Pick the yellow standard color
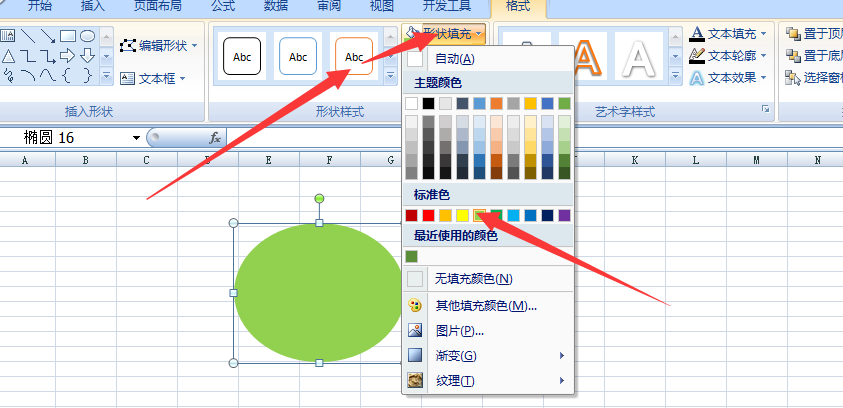This screenshot has height=408, width=843. [x=462, y=216]
